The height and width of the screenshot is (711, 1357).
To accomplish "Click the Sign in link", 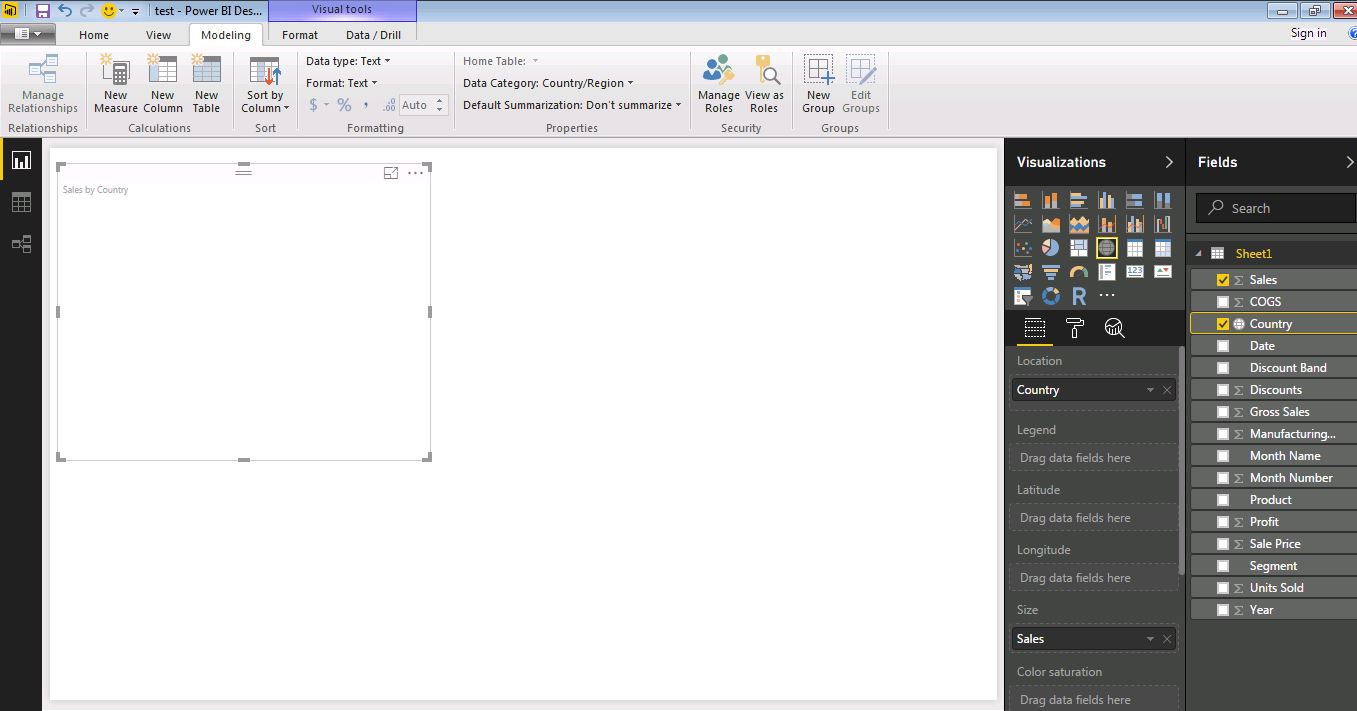I will point(1308,33).
